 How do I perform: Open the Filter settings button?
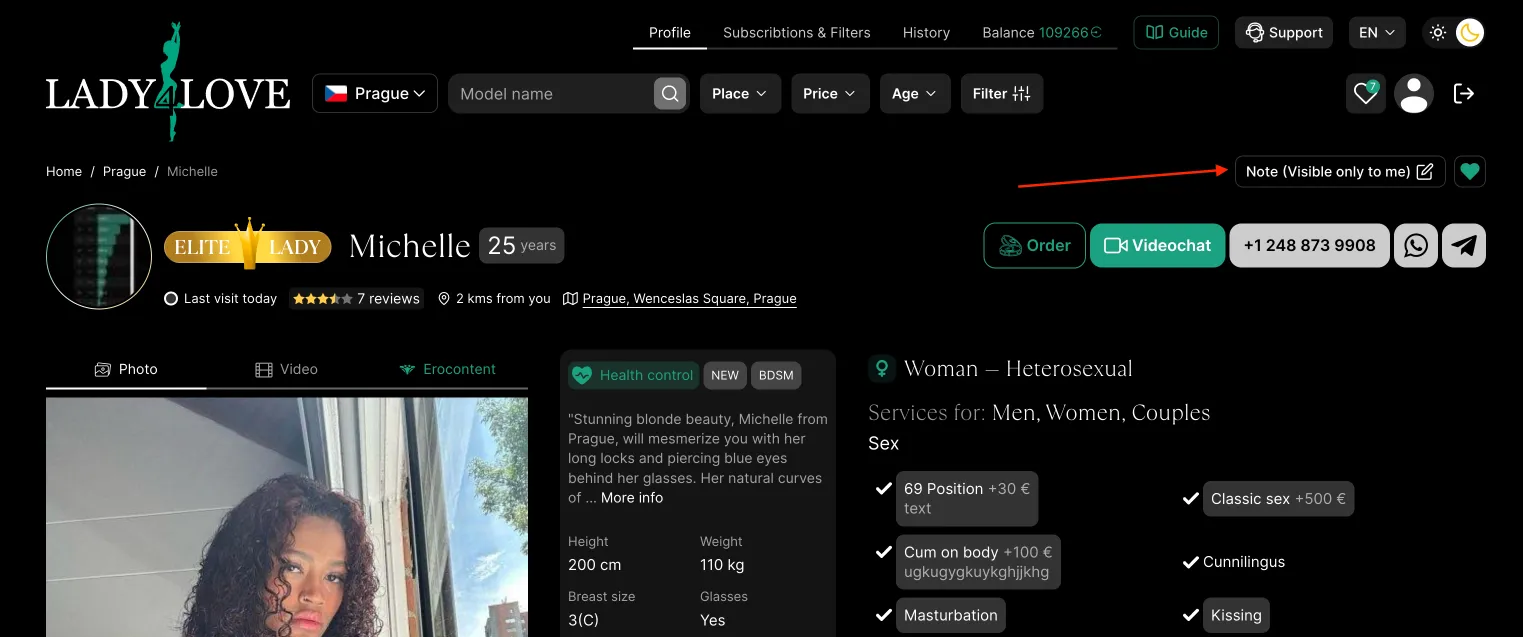point(1002,94)
